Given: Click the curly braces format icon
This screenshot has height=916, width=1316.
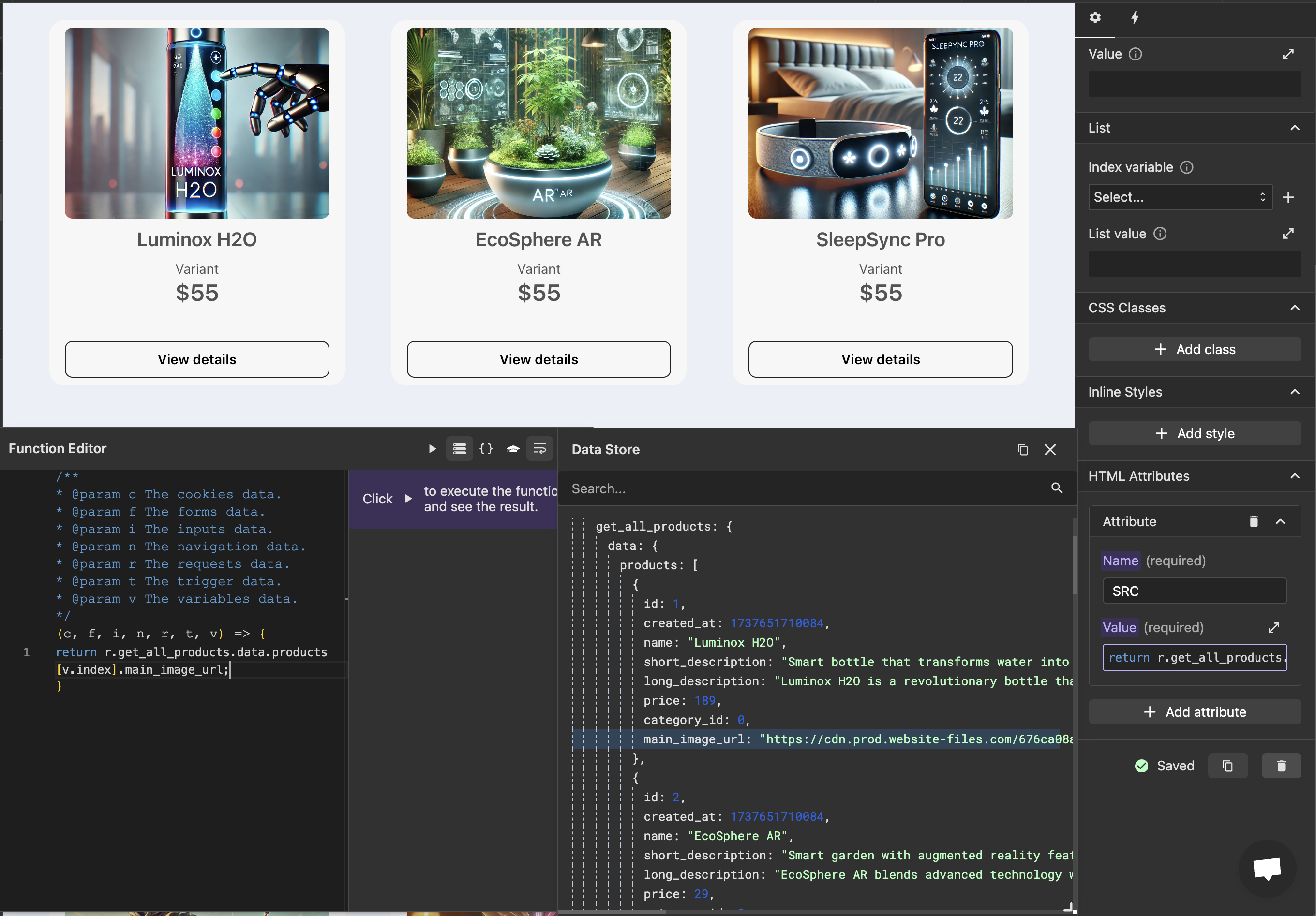Looking at the screenshot, I should click(486, 448).
